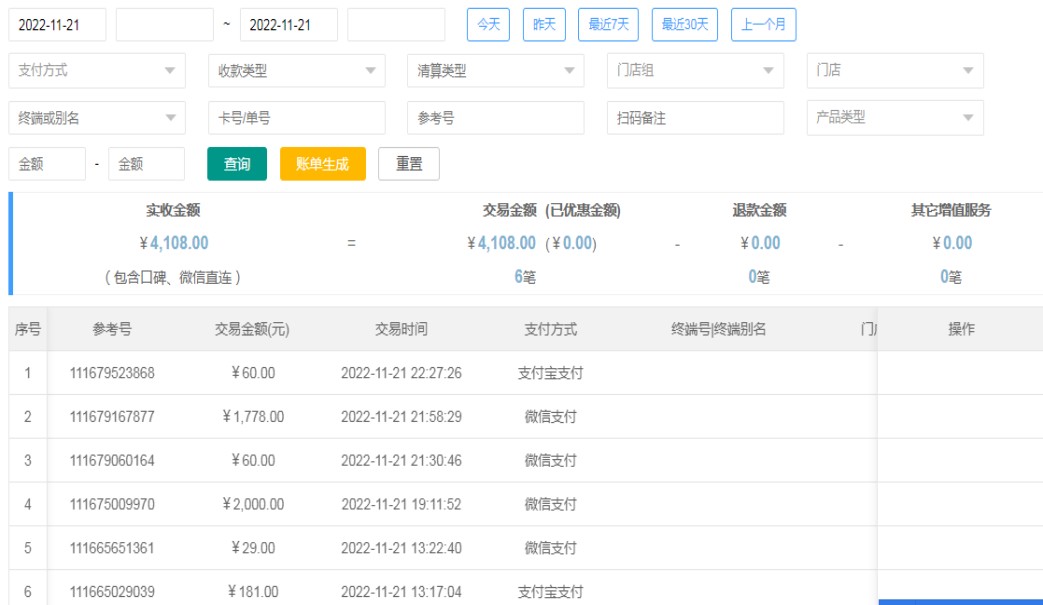The height and width of the screenshot is (605, 1043).
Task: Click the 今天 quick date button
Action: pyautogui.click(x=488, y=25)
